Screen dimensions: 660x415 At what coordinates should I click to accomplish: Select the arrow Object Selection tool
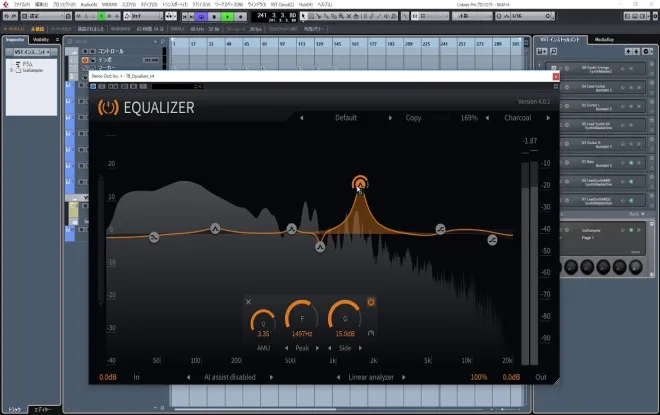[x=303, y=16]
